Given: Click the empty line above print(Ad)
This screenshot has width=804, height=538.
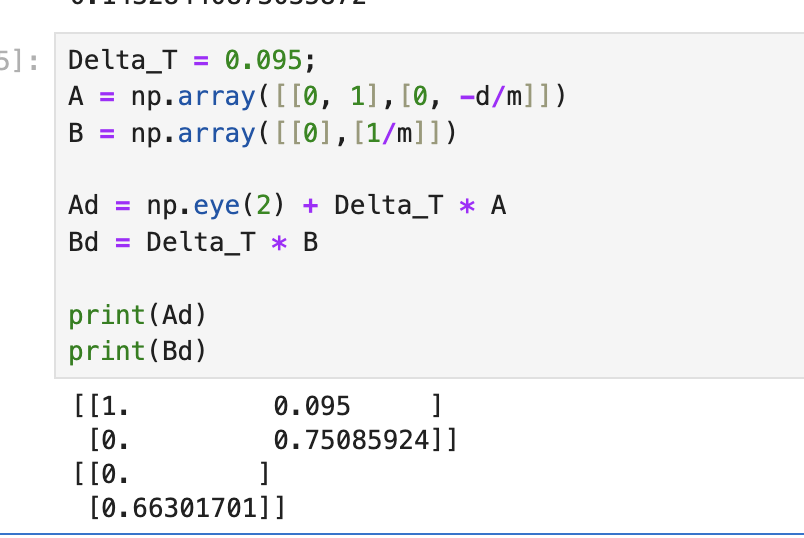Looking at the screenshot, I should [300, 279].
